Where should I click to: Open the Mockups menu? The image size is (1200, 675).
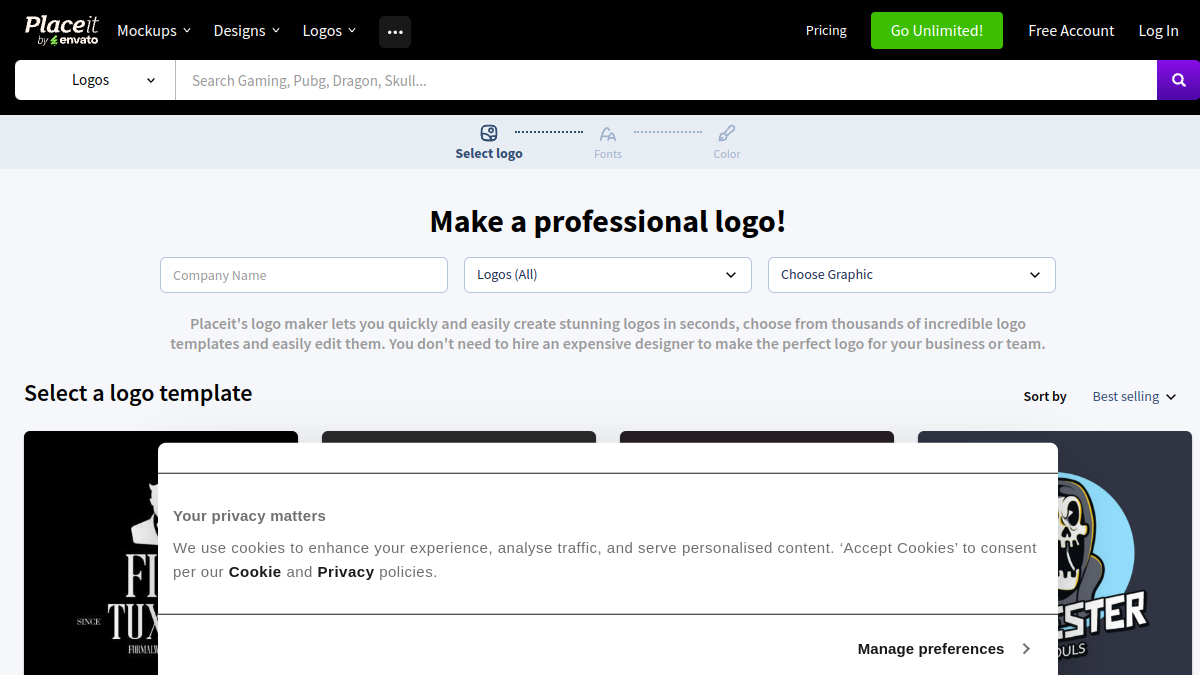(x=154, y=31)
